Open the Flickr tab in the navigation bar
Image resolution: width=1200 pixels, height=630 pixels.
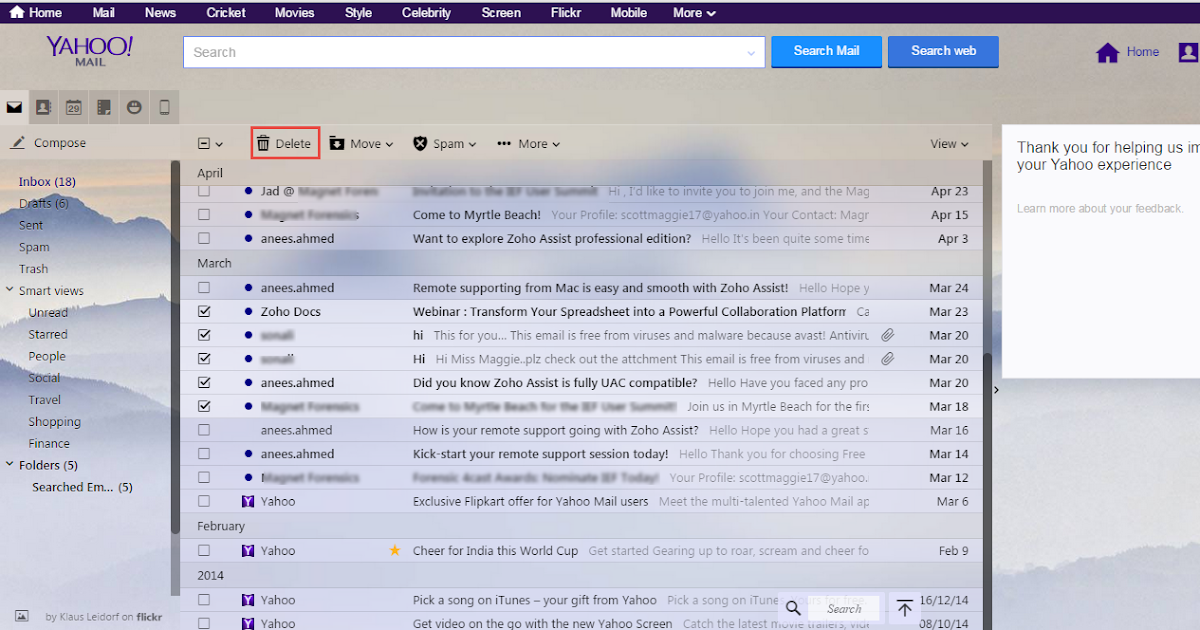click(565, 12)
